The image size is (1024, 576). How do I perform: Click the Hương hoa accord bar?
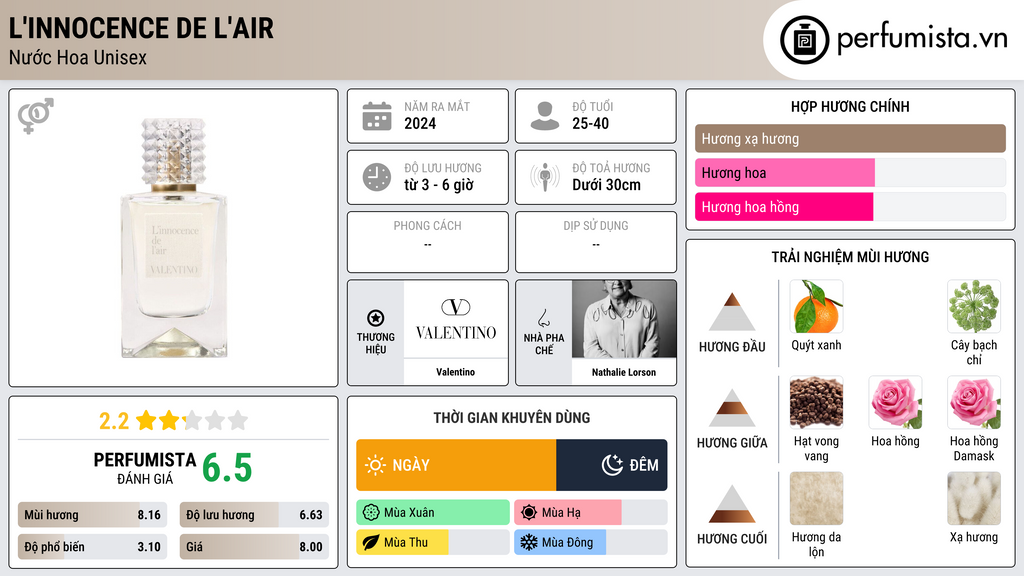coord(850,173)
